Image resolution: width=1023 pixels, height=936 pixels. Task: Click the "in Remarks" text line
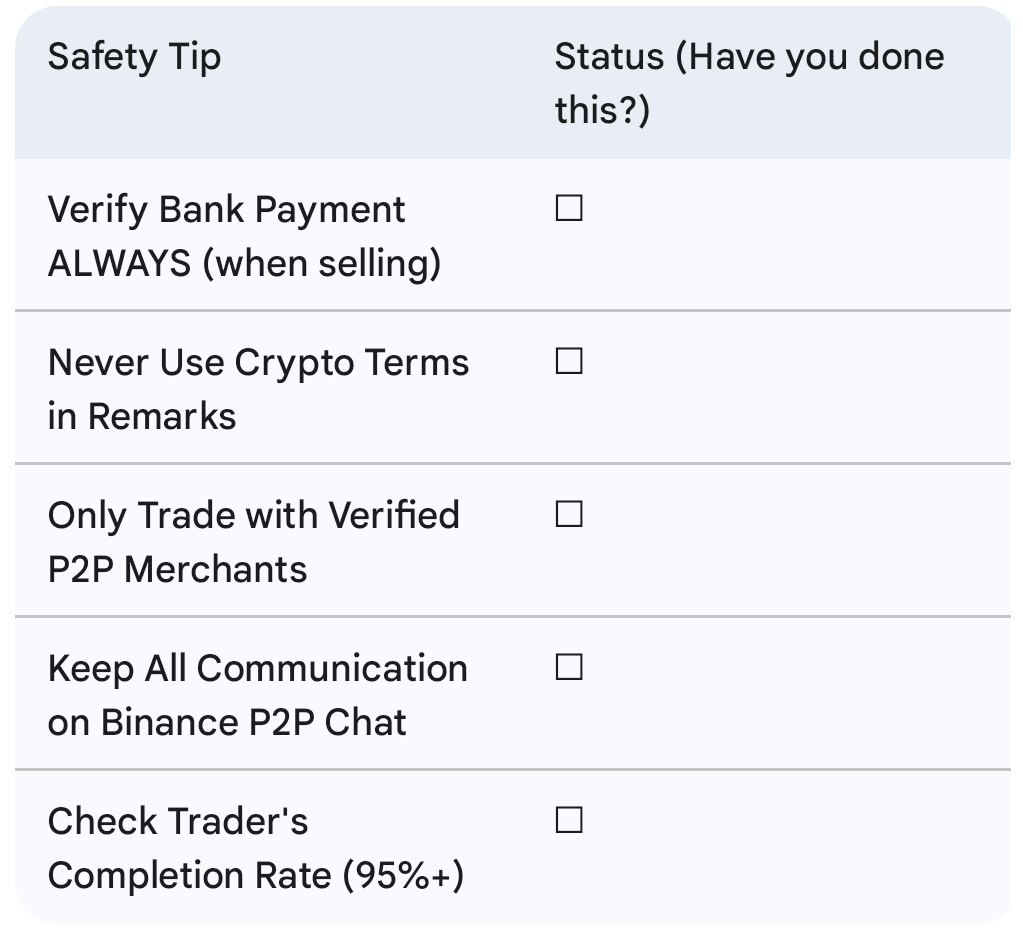141,417
